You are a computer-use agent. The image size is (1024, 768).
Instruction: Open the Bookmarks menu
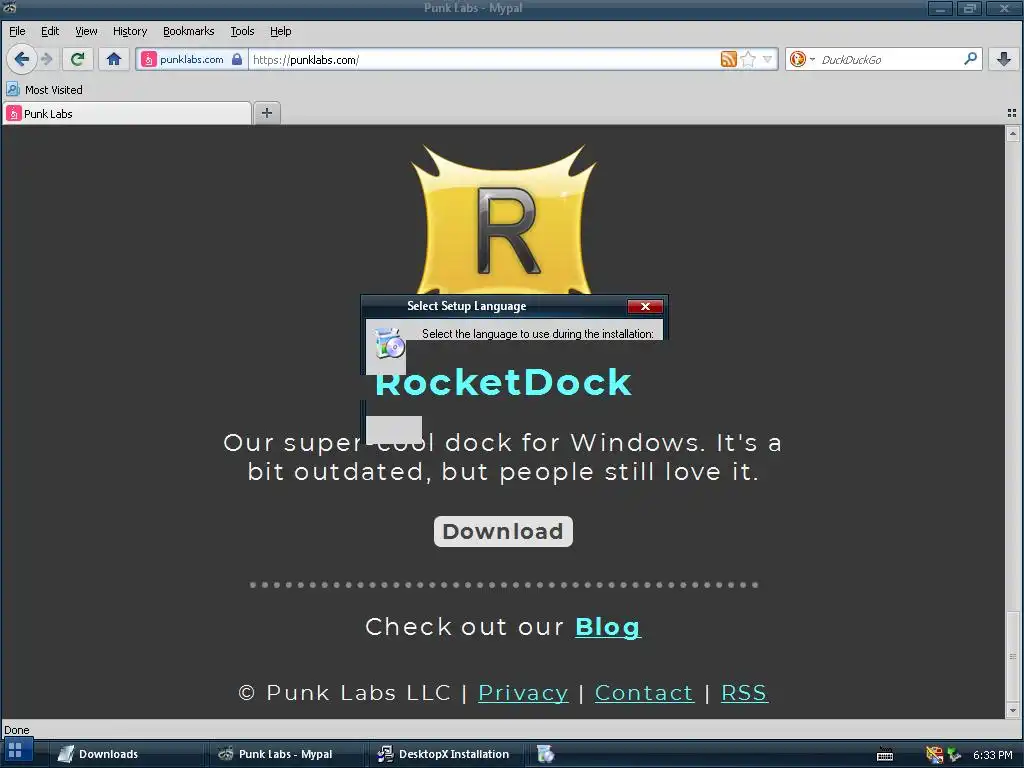[189, 31]
